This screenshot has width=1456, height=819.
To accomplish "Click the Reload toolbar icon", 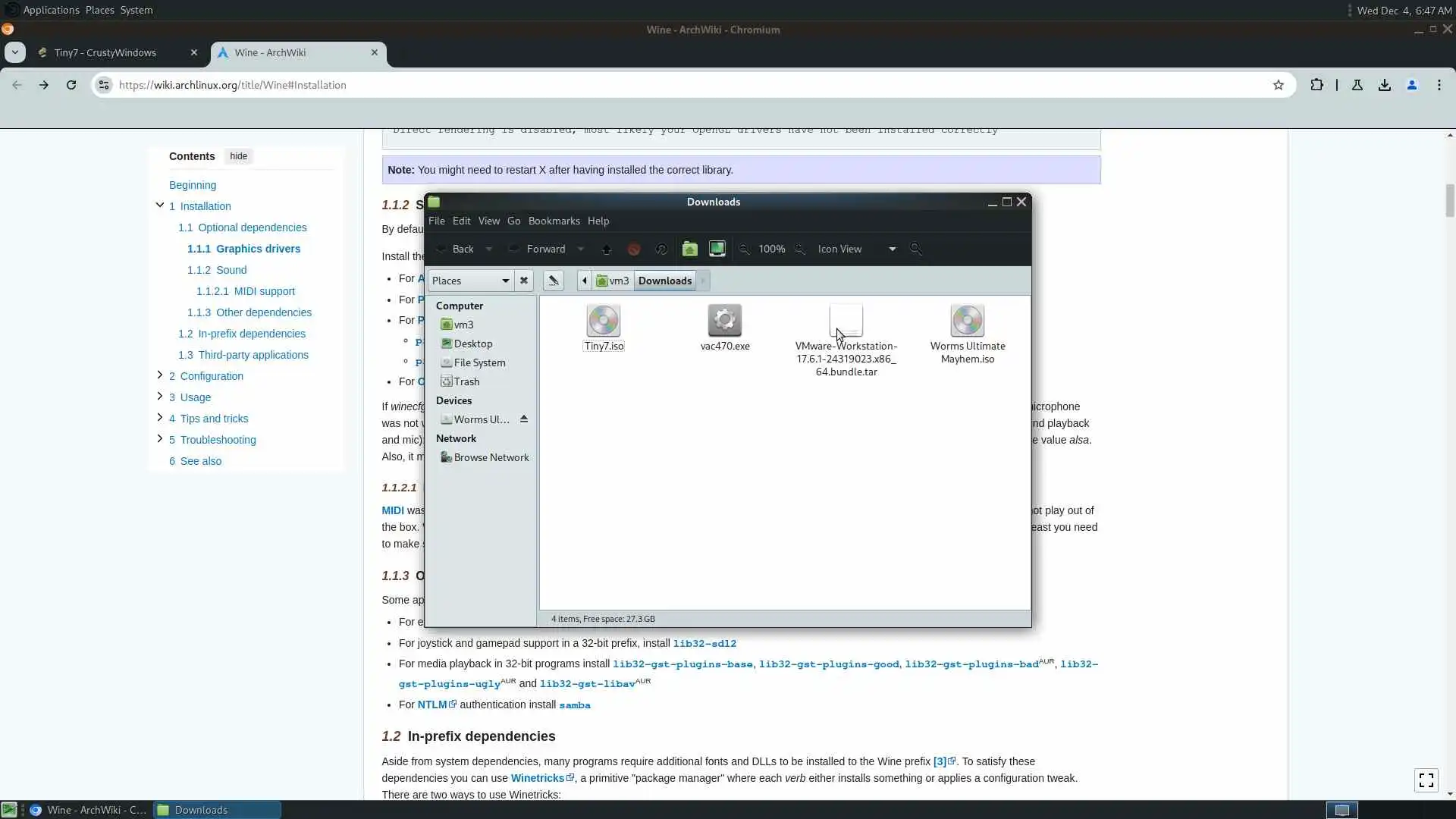I will coord(661,249).
